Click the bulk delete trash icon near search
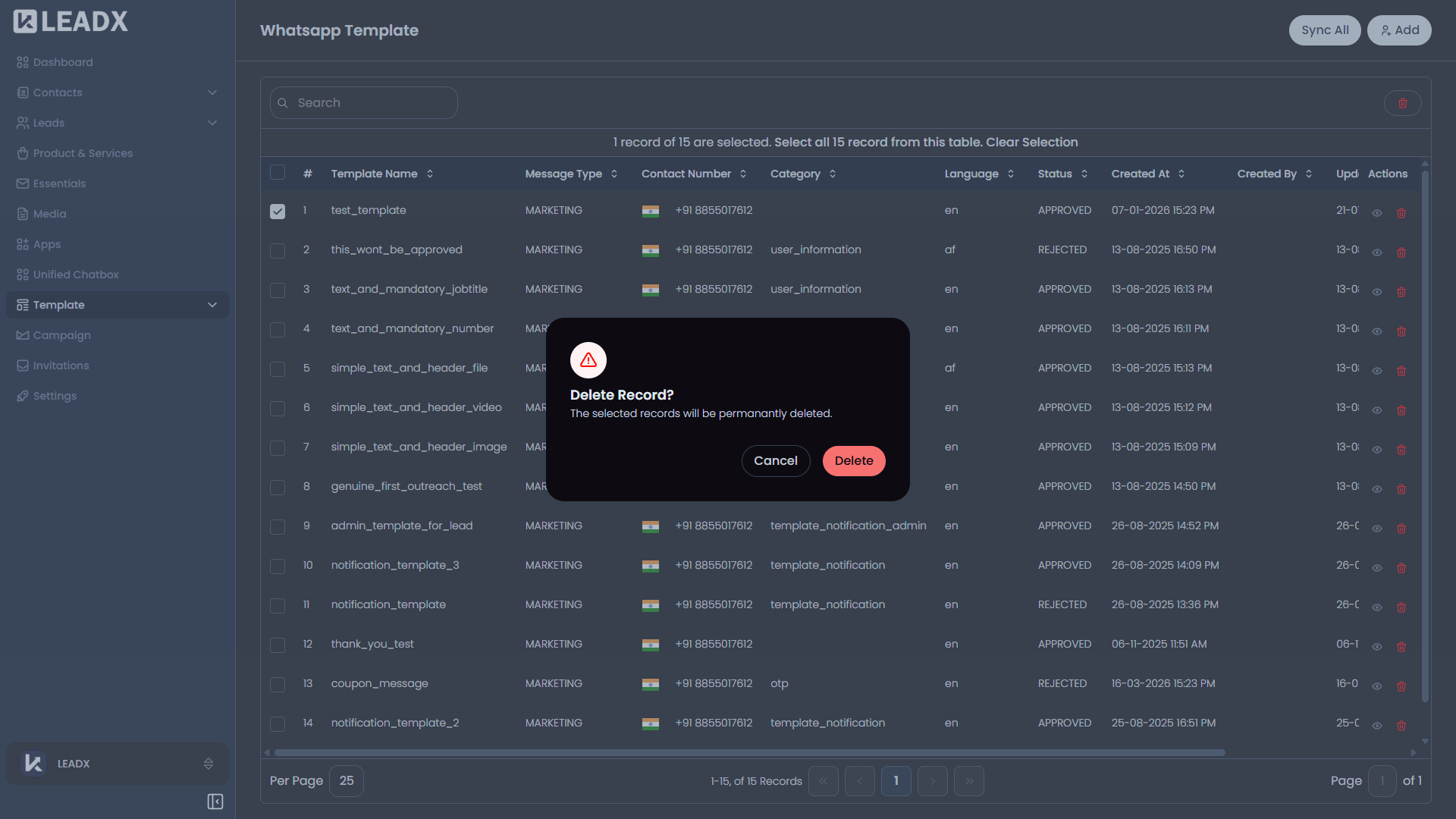Screen dimensions: 1456x819 (1402, 103)
